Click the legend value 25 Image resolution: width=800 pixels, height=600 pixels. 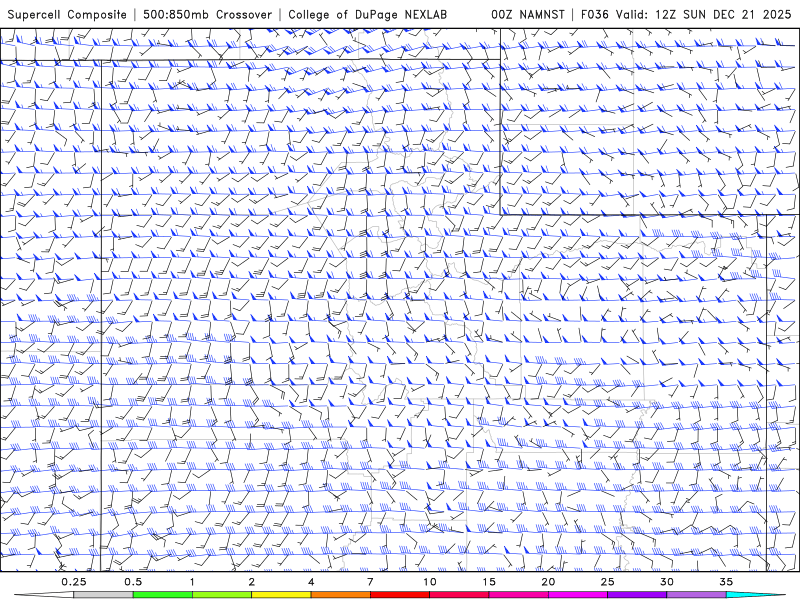click(607, 582)
